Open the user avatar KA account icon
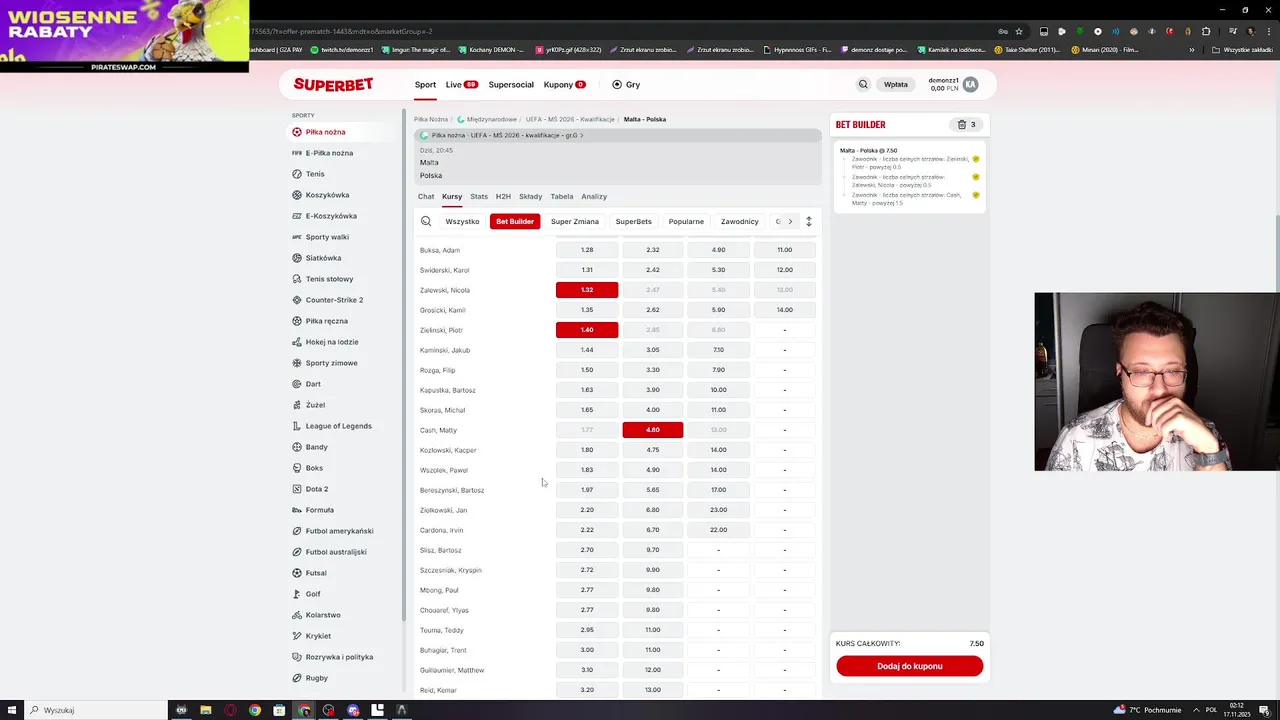Screen dimensions: 1280x720 [x=970, y=85]
